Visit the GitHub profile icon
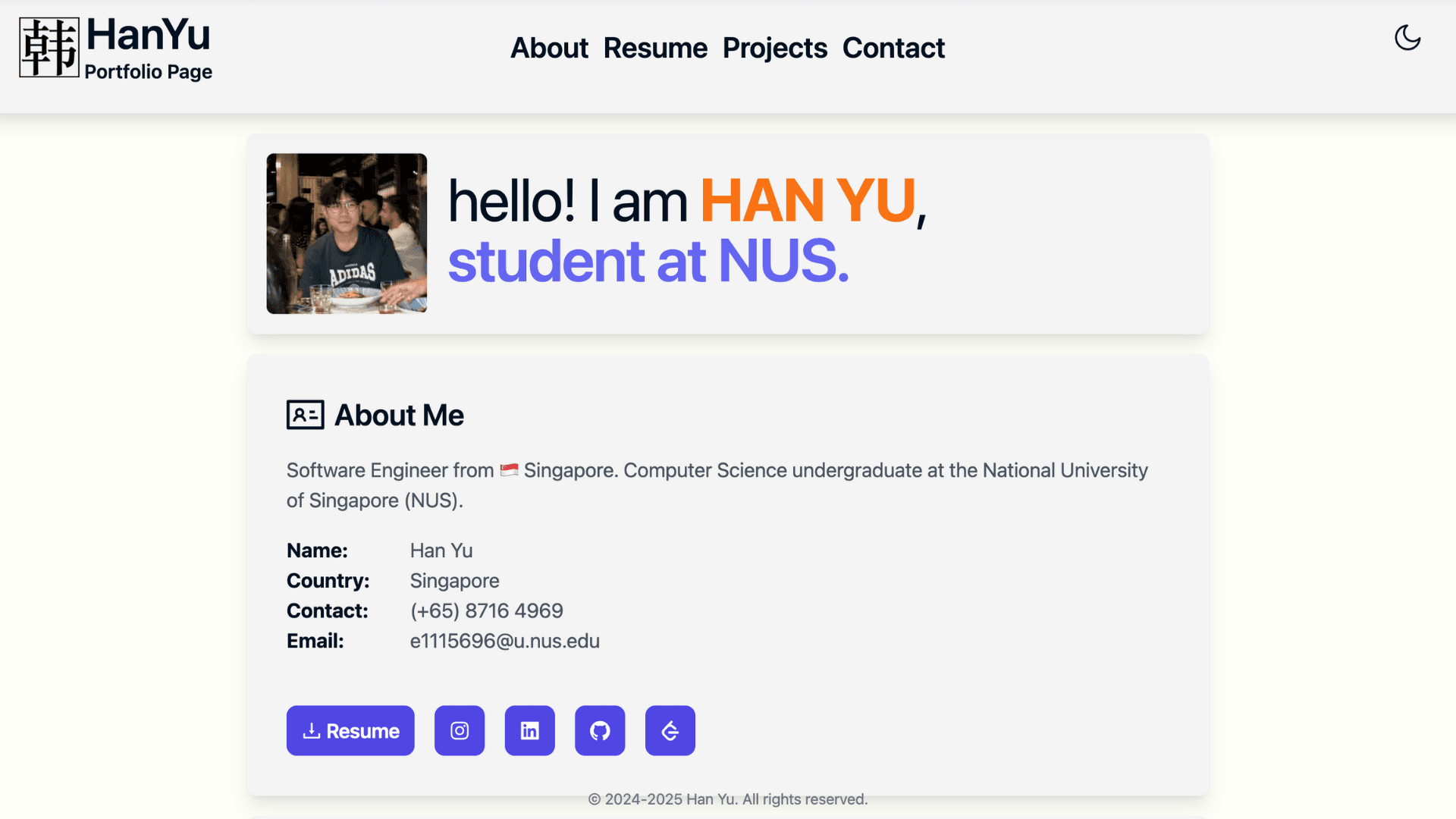The height and width of the screenshot is (819, 1456). (x=600, y=731)
